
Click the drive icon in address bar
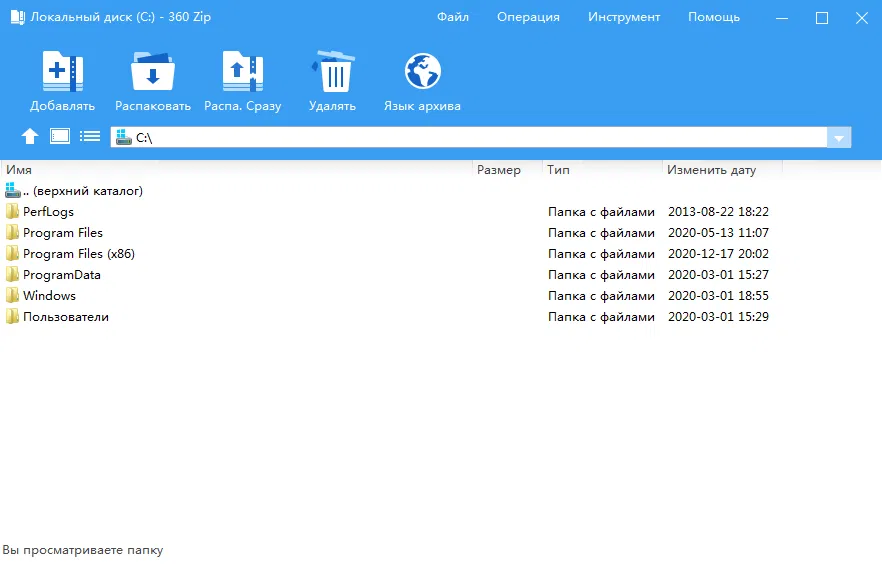pos(123,137)
